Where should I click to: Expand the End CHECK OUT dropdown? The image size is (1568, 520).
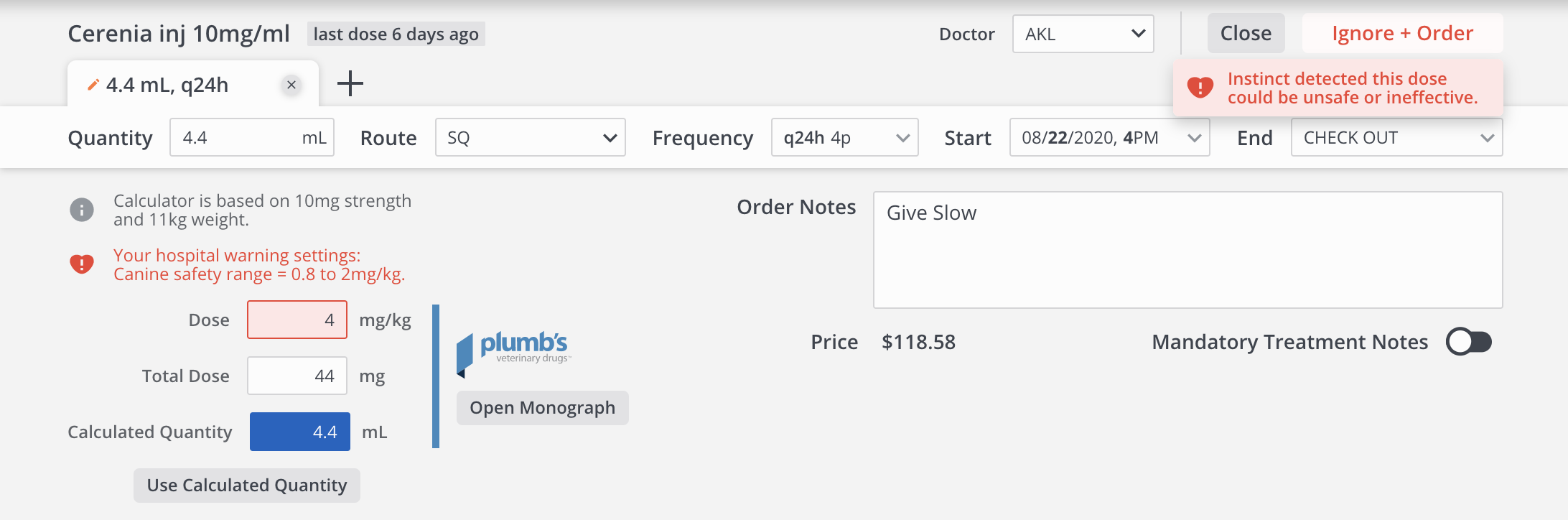(1396, 137)
